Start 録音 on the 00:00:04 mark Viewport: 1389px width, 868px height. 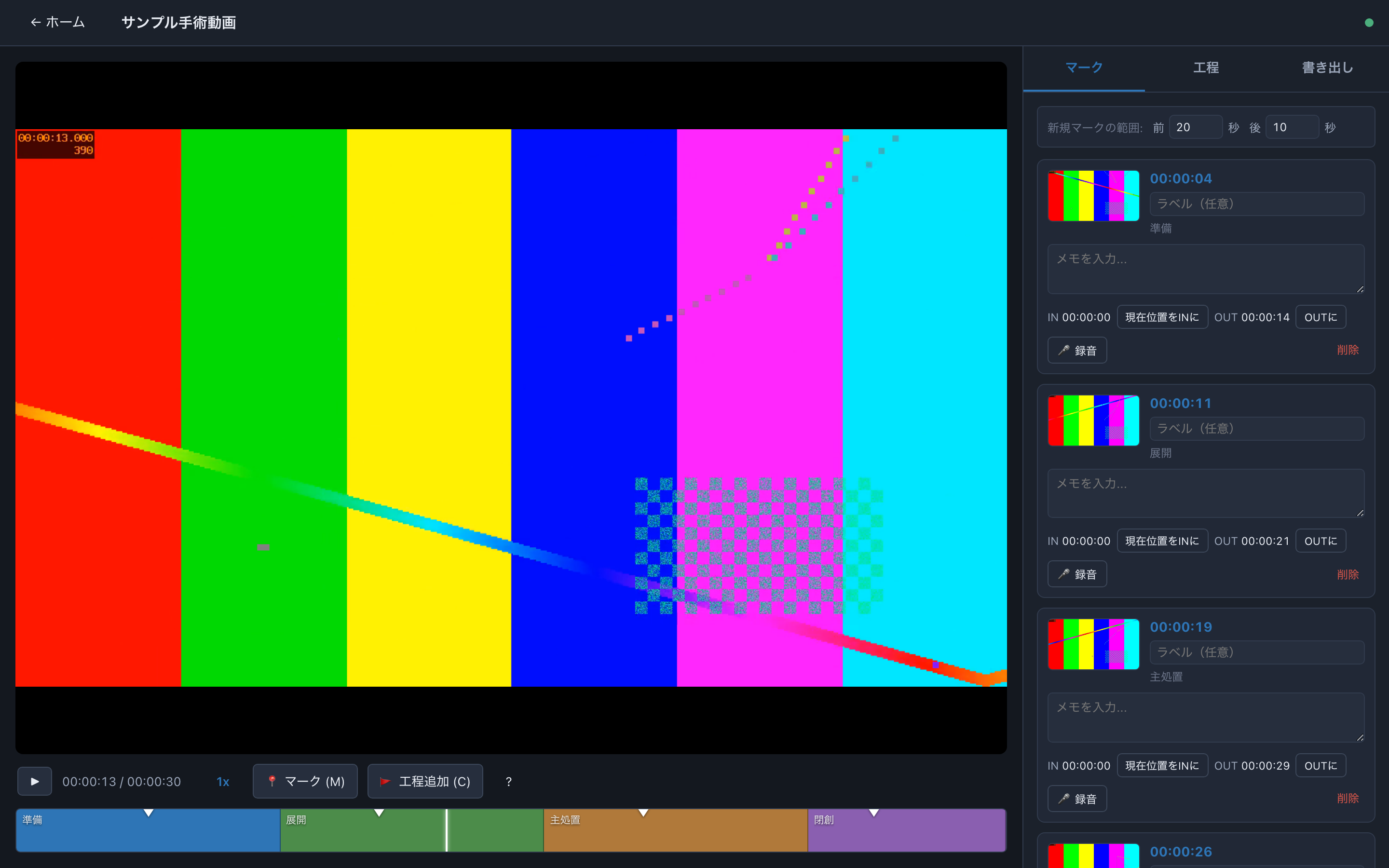click(1077, 350)
